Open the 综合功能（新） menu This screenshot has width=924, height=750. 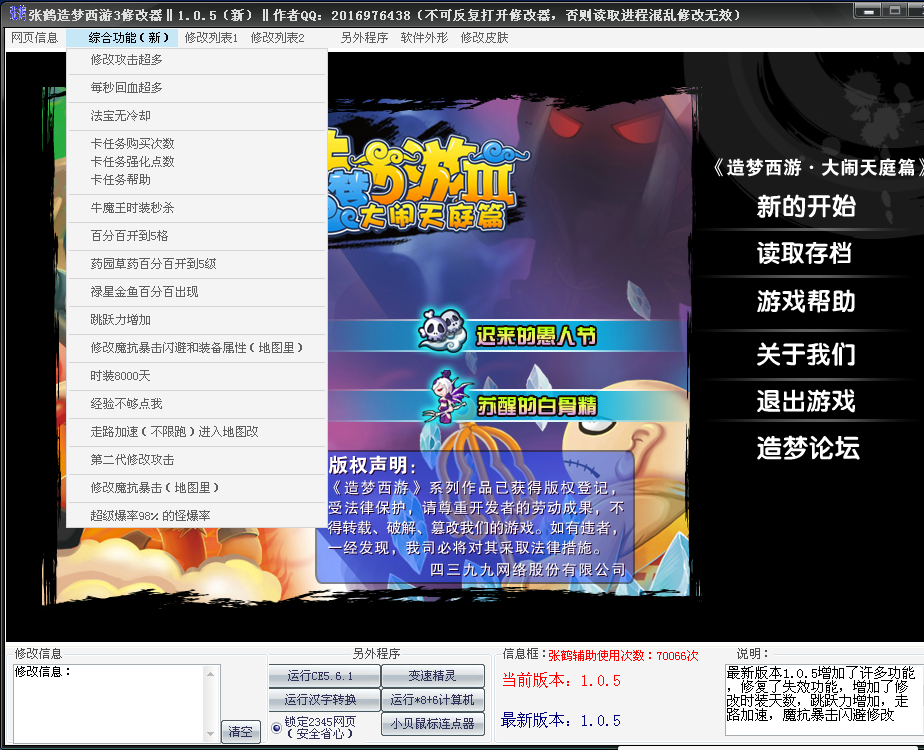coord(124,38)
